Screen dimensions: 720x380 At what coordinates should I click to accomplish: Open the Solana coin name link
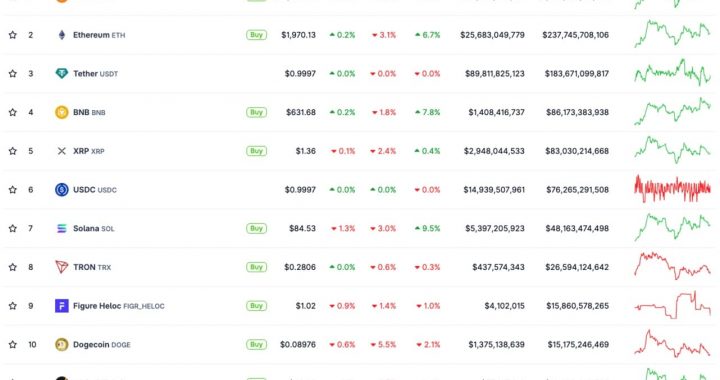pyautogui.click(x=94, y=229)
